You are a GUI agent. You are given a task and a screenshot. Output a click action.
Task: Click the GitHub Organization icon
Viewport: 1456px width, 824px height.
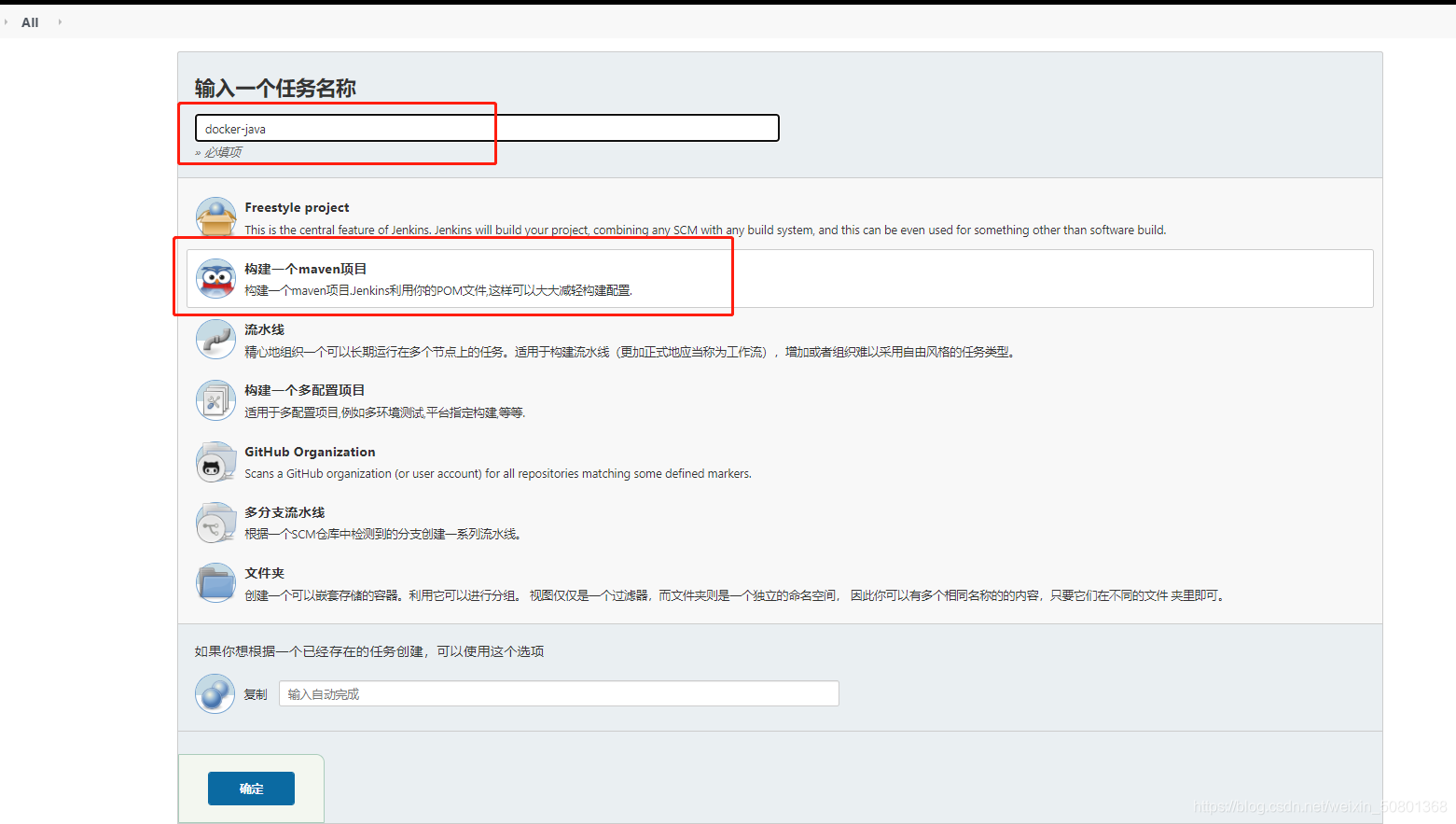pos(215,462)
